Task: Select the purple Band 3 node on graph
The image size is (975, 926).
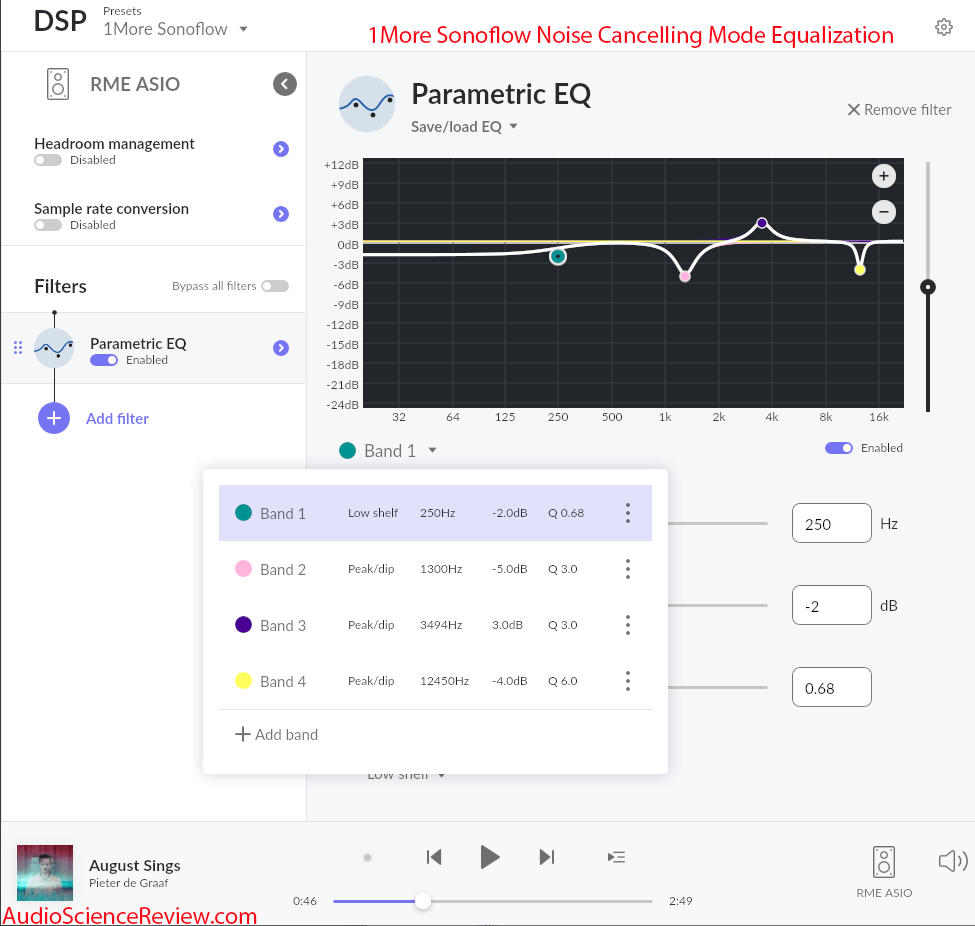Action: tap(762, 223)
